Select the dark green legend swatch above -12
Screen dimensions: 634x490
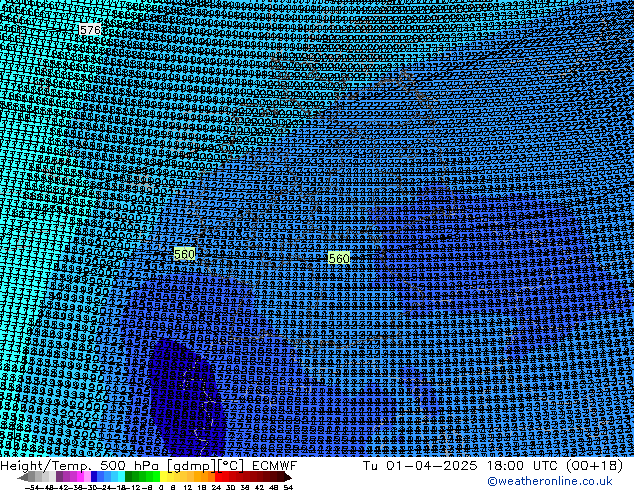[x=129, y=477]
